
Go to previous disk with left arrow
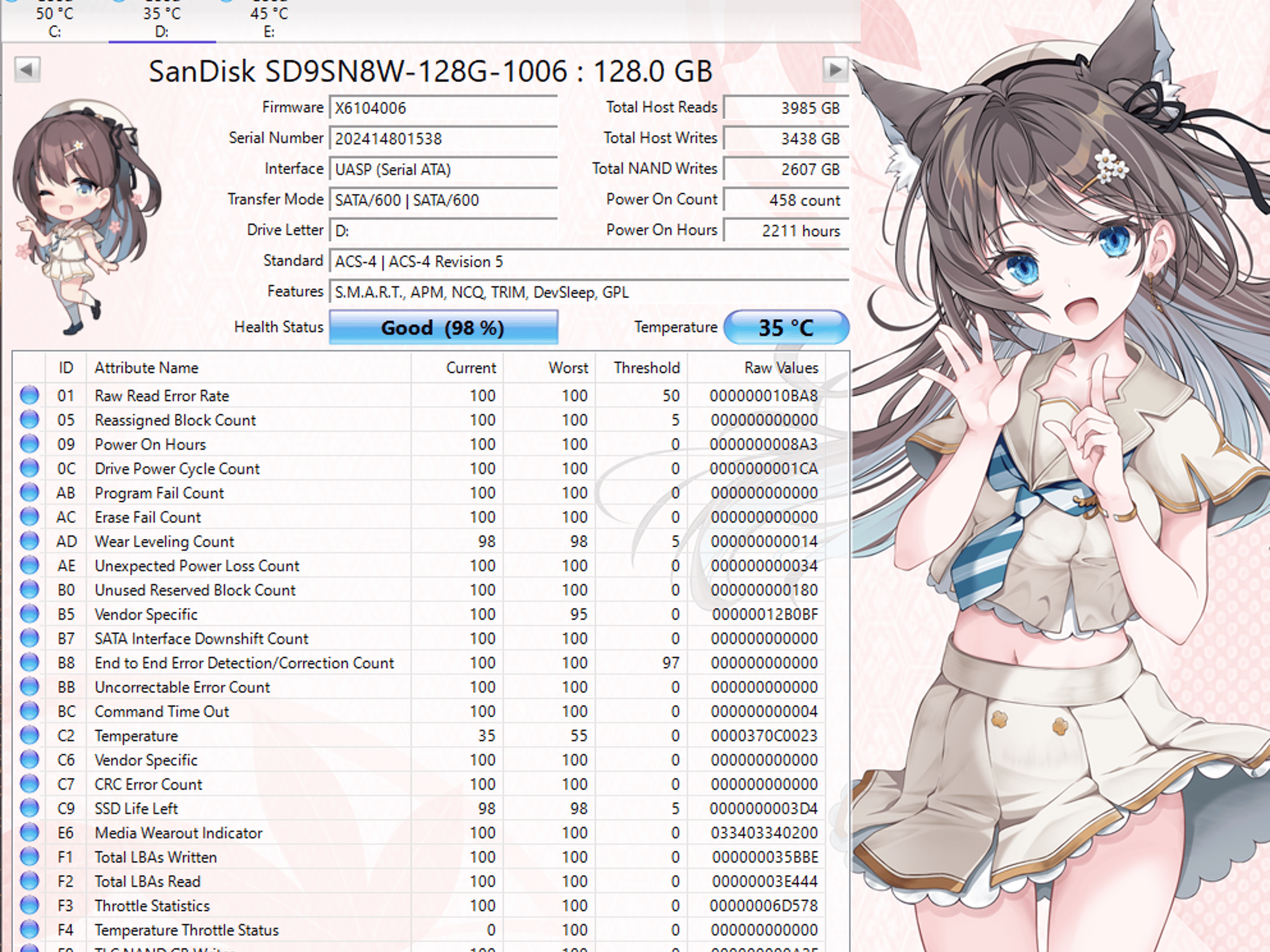[27, 69]
